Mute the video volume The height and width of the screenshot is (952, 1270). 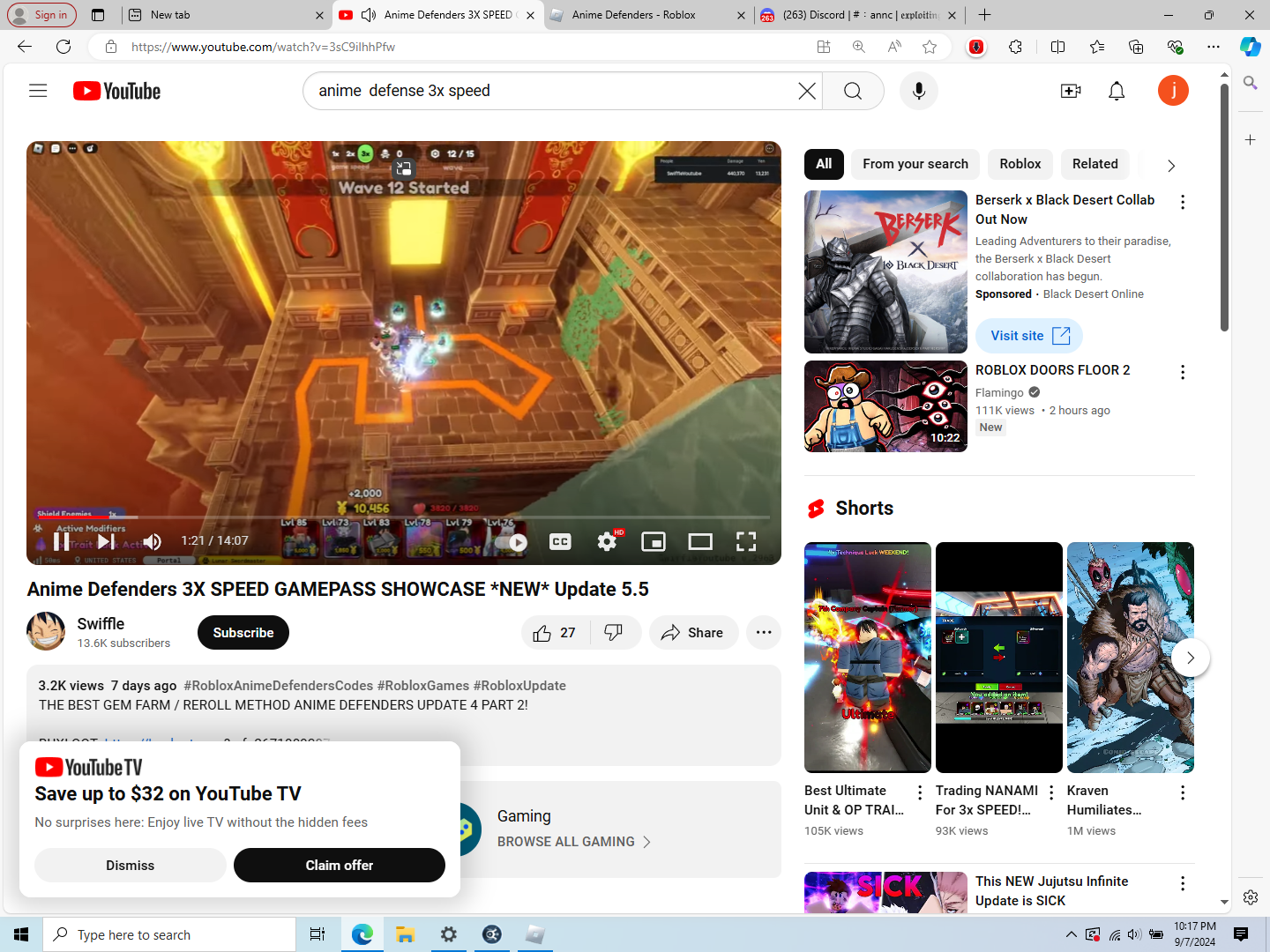152,541
